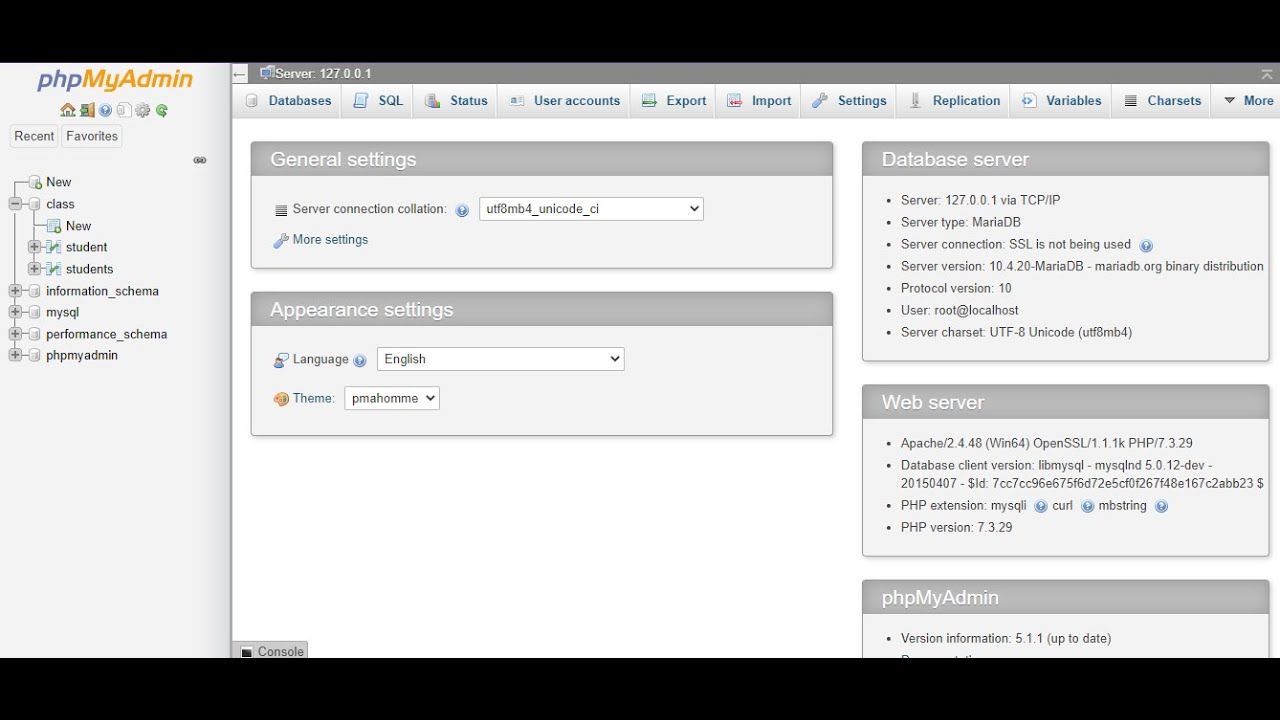
Task: Go to the Import tab
Action: pyautogui.click(x=759, y=101)
